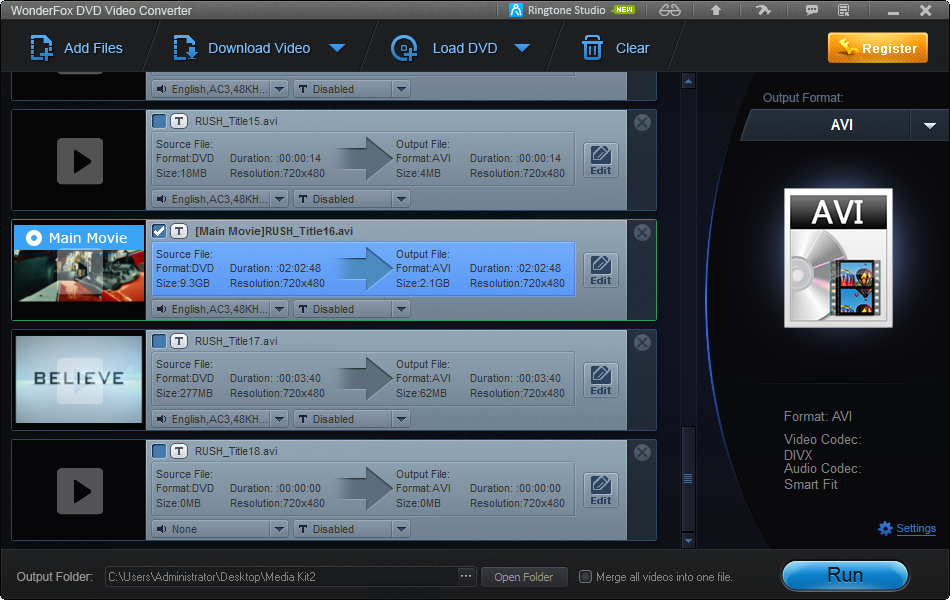Click the T rename icon for RUSH_Title16.avi
The height and width of the screenshot is (600, 950).
(x=179, y=231)
